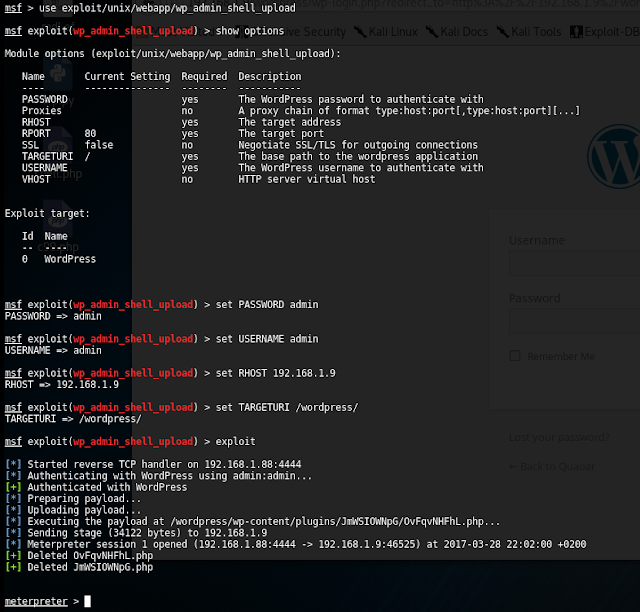Click the Python file icon on desktop
The image size is (640, 612).
point(58,73)
